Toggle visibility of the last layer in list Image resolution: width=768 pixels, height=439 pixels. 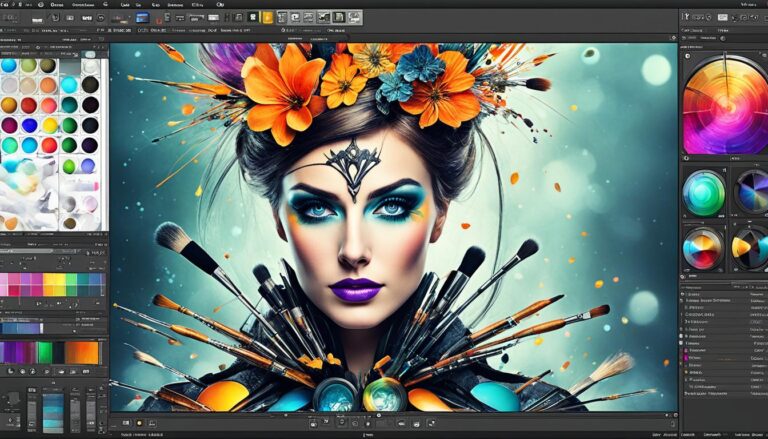[x=686, y=395]
